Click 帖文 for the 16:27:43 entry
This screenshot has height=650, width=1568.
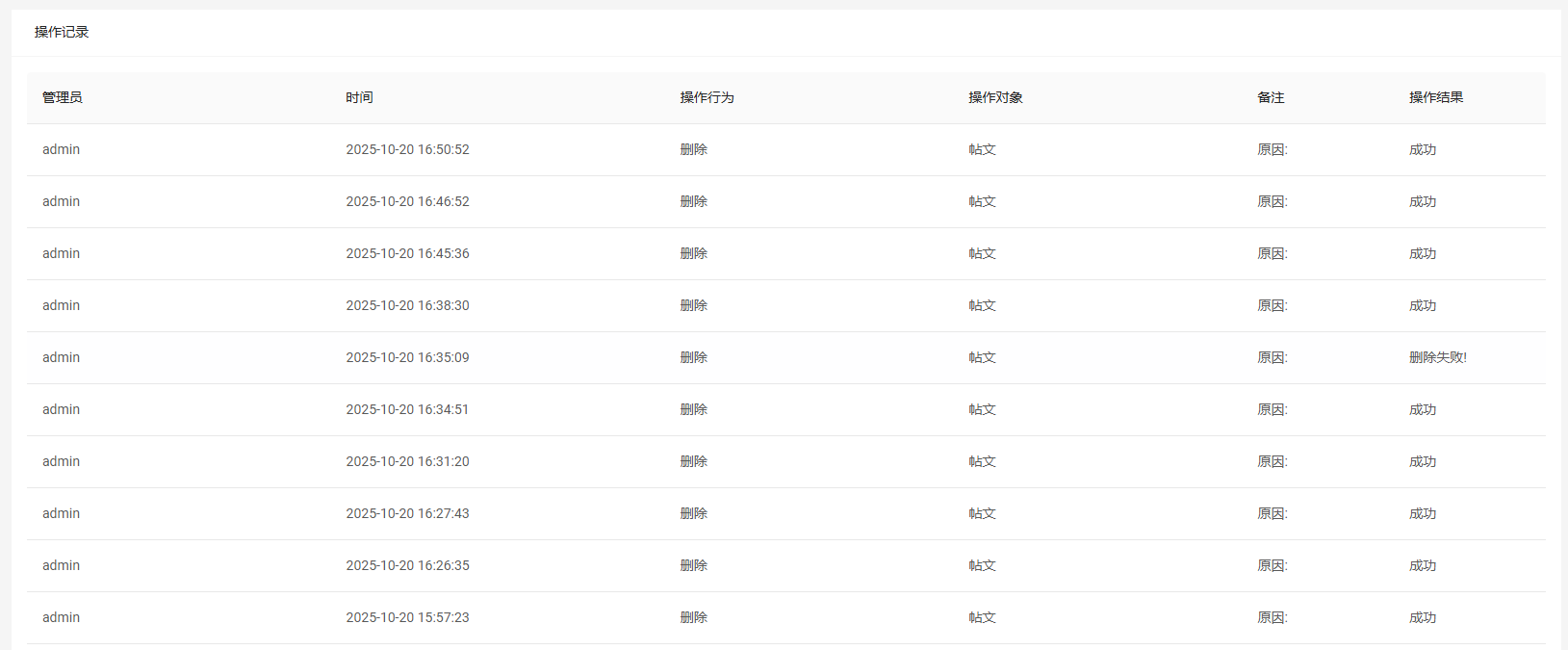pyautogui.click(x=982, y=513)
